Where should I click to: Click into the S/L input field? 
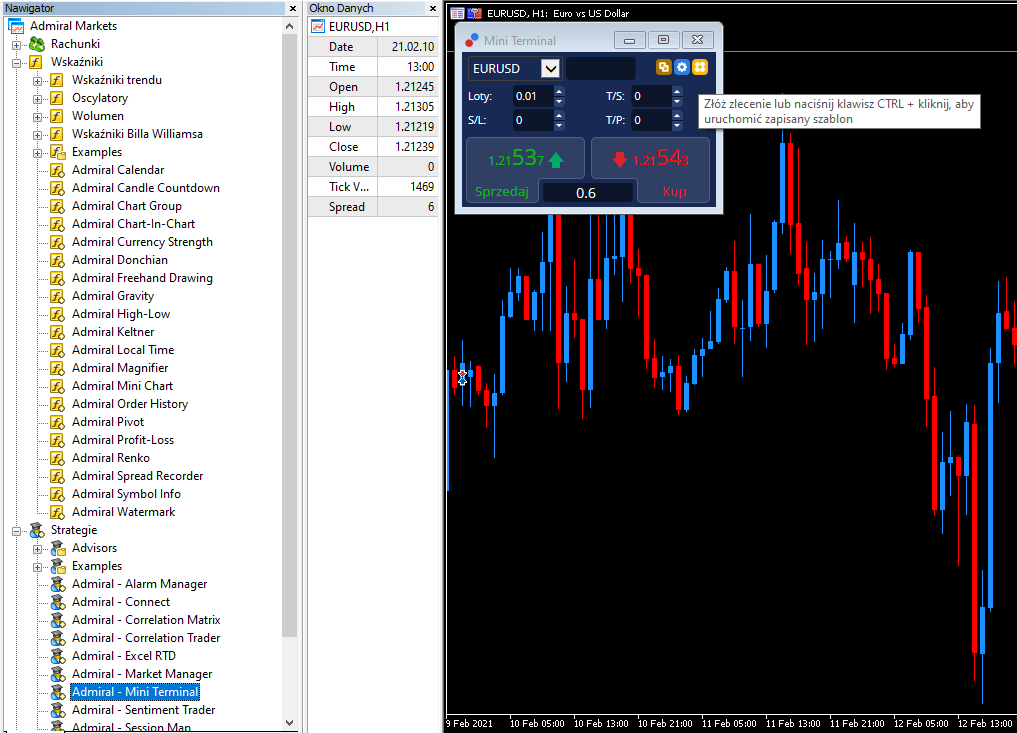(533, 120)
